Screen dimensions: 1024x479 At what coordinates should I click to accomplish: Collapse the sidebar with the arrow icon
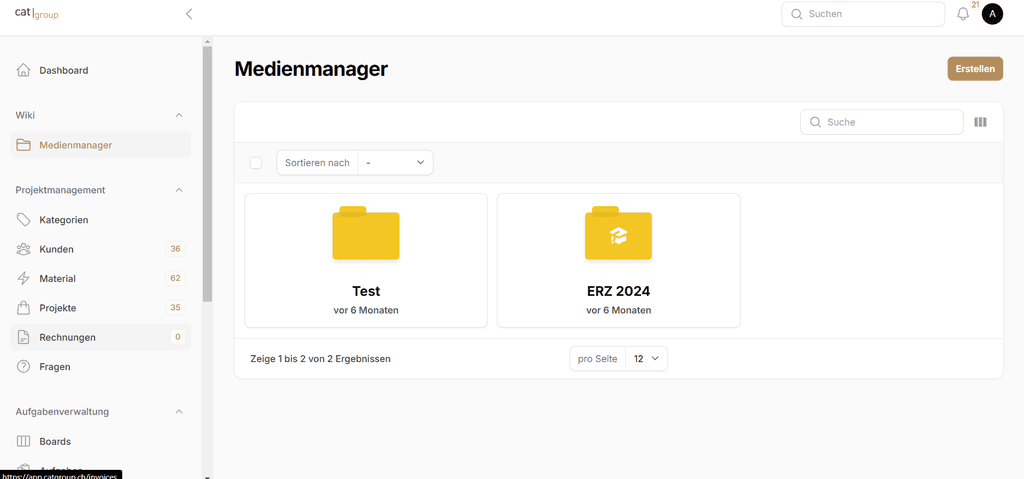pos(189,14)
